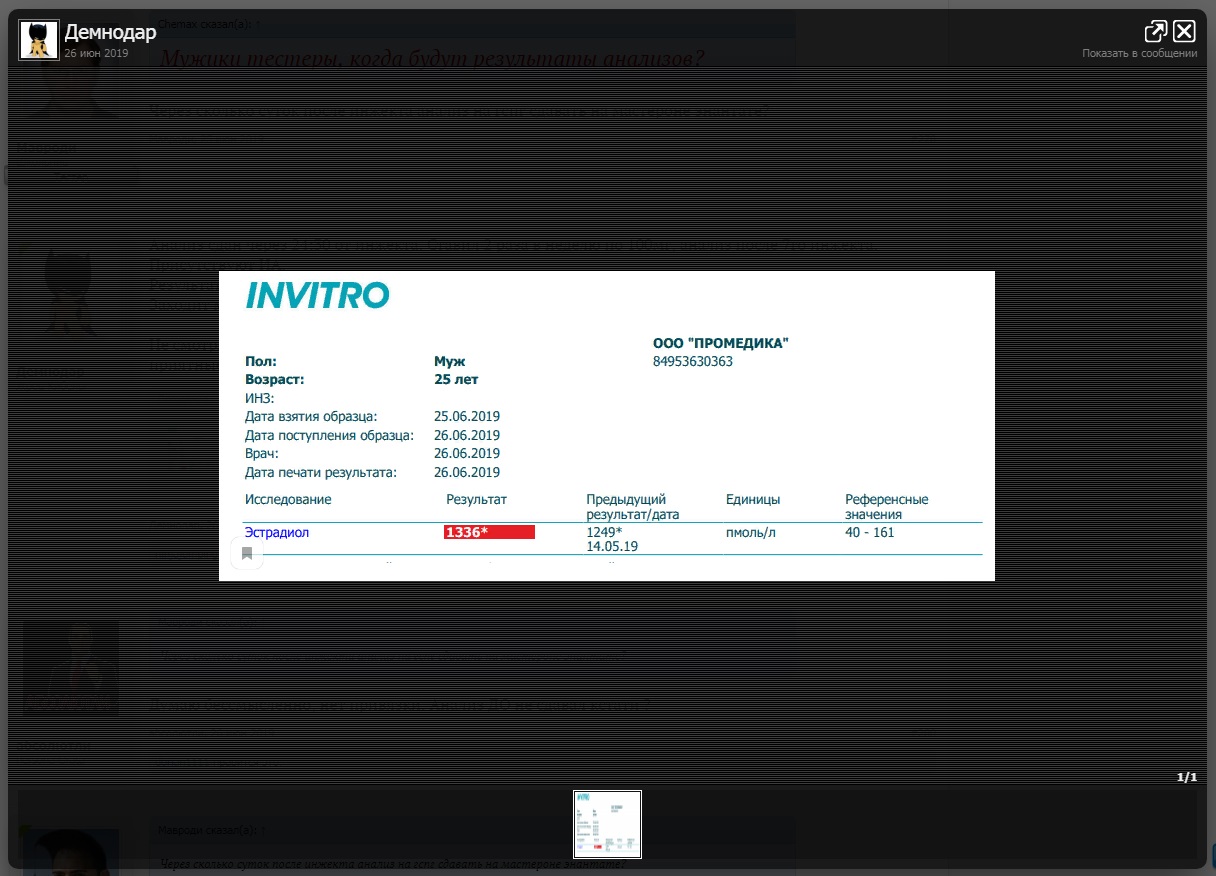The height and width of the screenshot is (876, 1216).
Task: Click the 'Исследование' column header
Action: tap(288, 499)
